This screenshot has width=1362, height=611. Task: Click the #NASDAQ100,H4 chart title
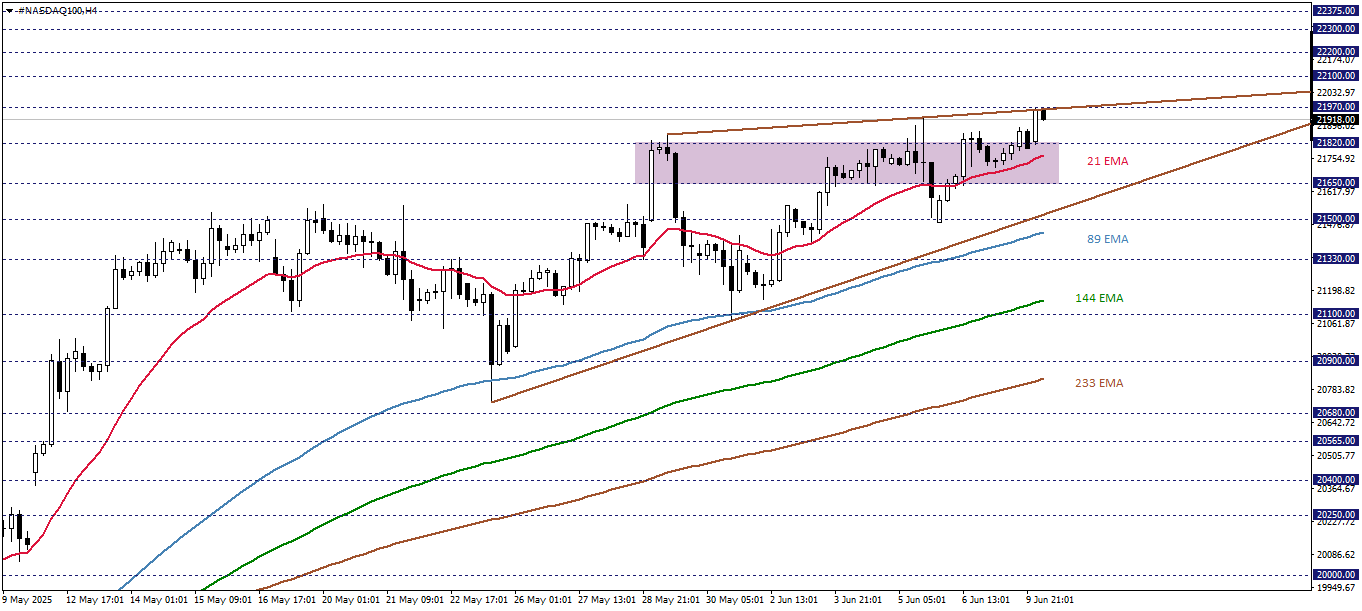(58, 9)
